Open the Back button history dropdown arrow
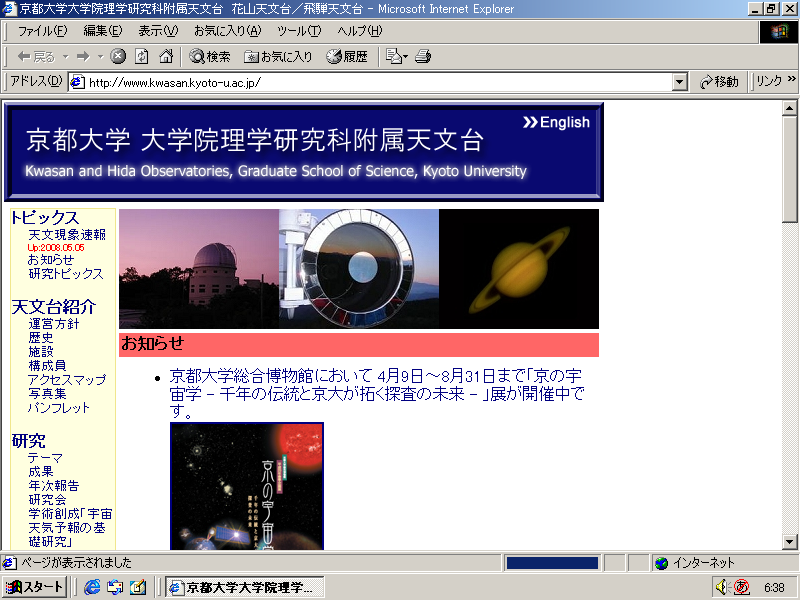 [66, 57]
